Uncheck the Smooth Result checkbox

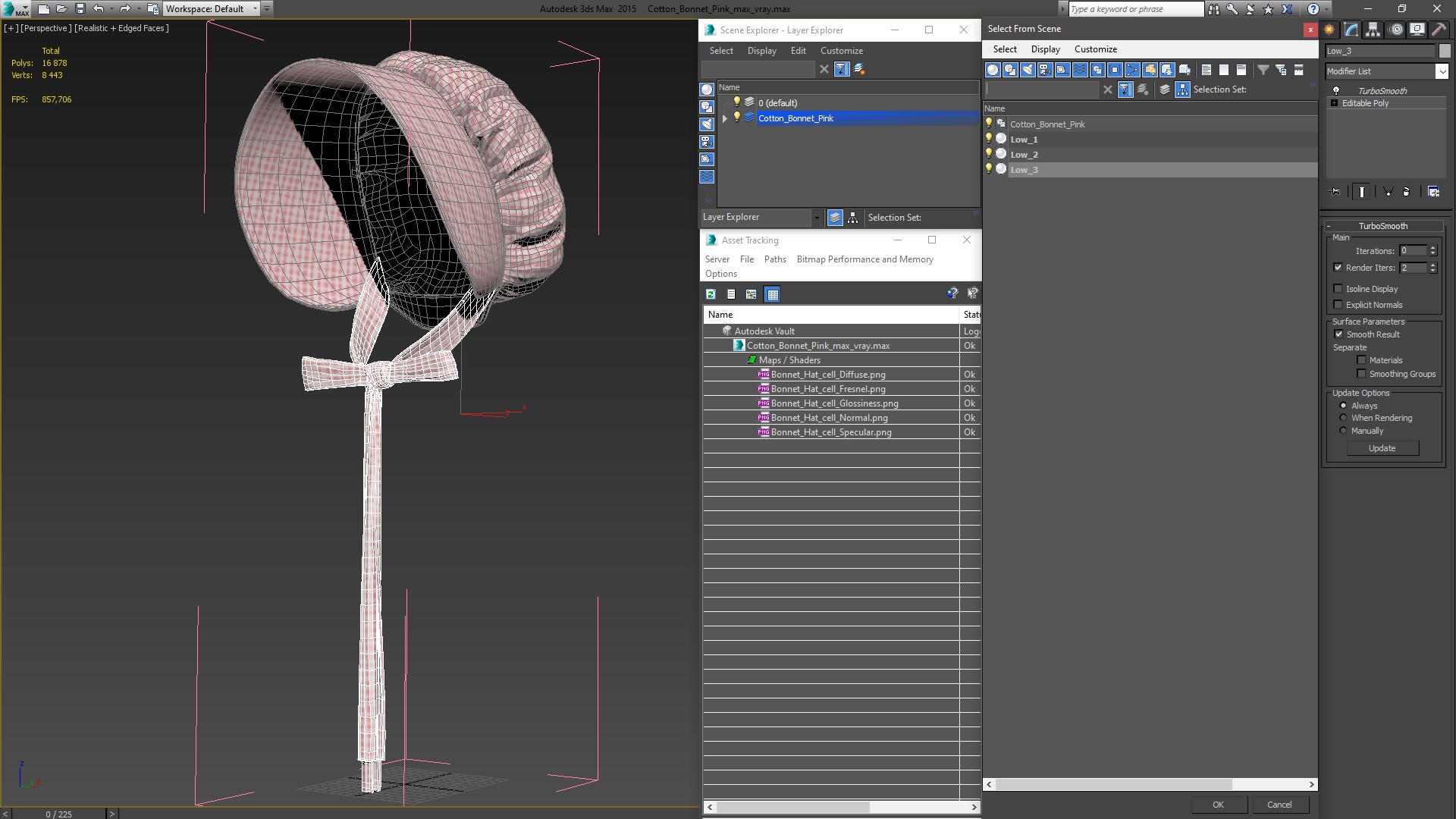[1338, 334]
